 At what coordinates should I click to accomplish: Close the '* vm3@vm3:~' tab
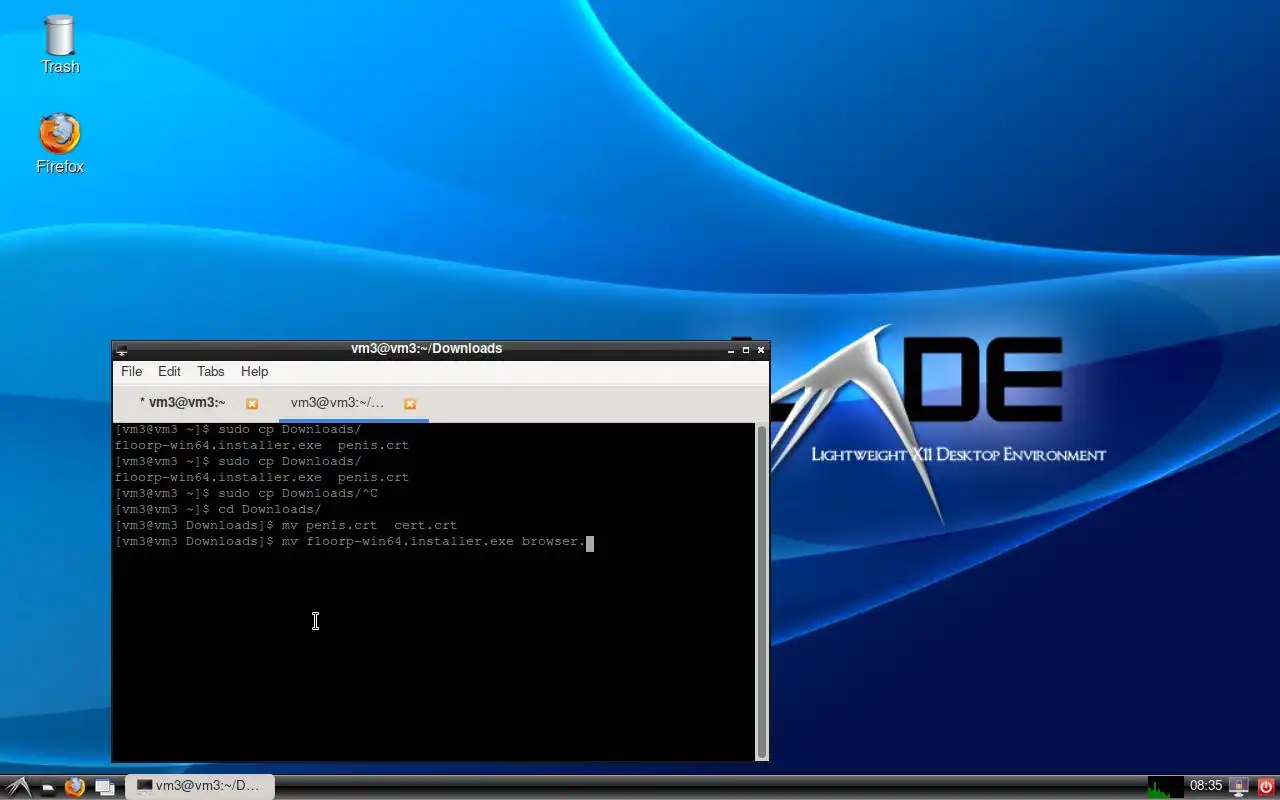click(x=252, y=404)
